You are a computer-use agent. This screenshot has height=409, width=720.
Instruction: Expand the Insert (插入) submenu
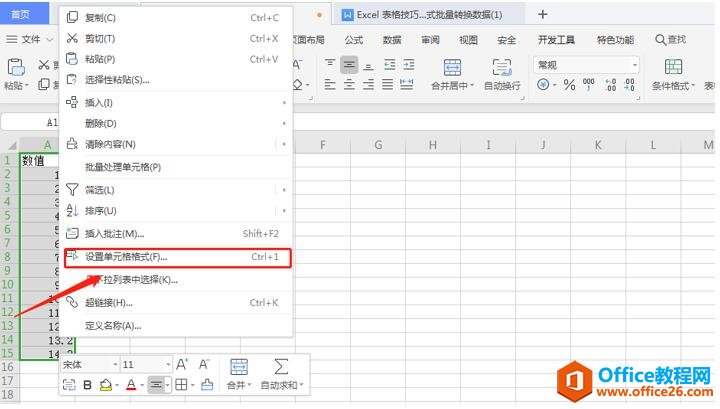click(x=176, y=102)
